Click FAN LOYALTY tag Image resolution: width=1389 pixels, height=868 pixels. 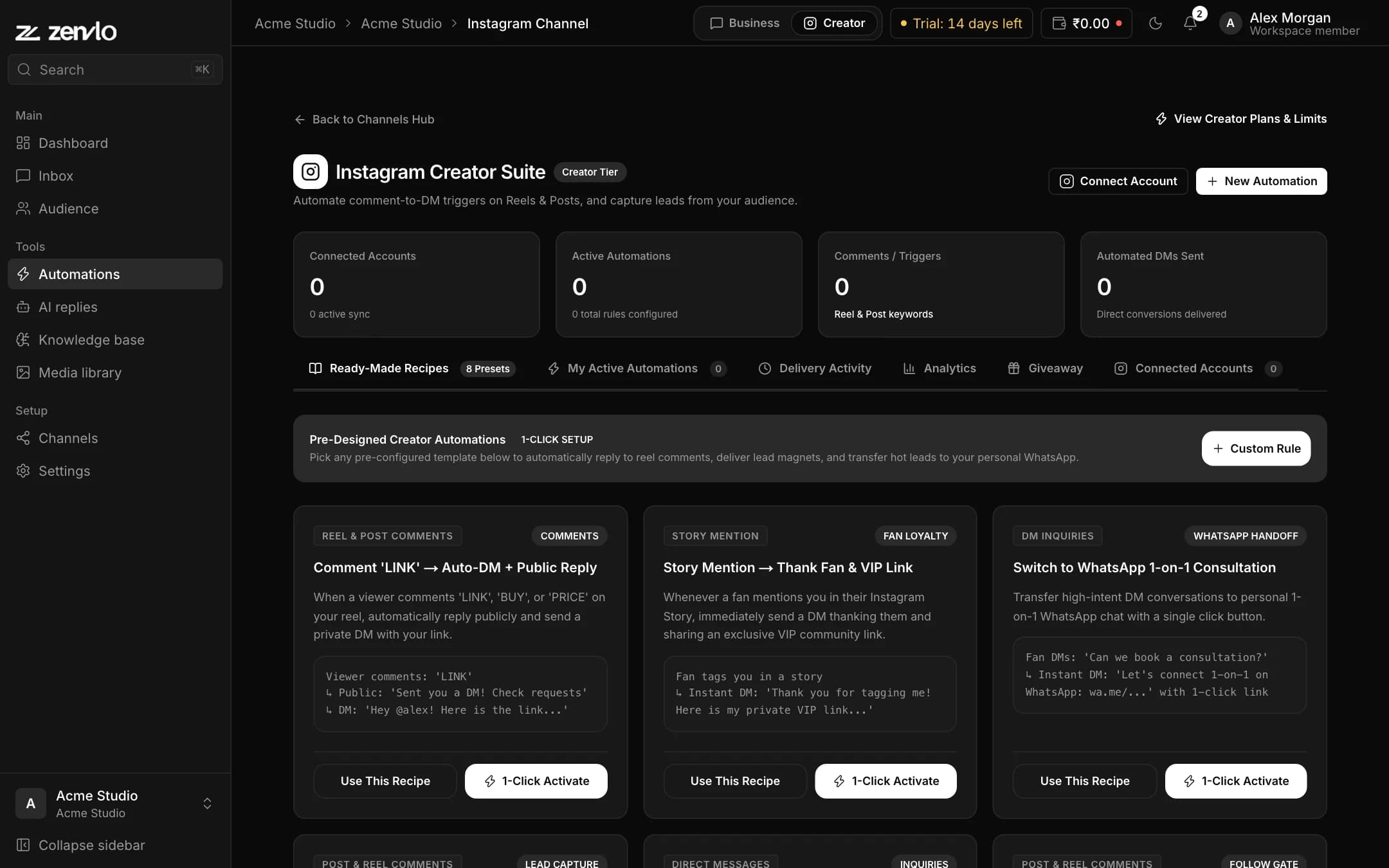click(x=916, y=536)
